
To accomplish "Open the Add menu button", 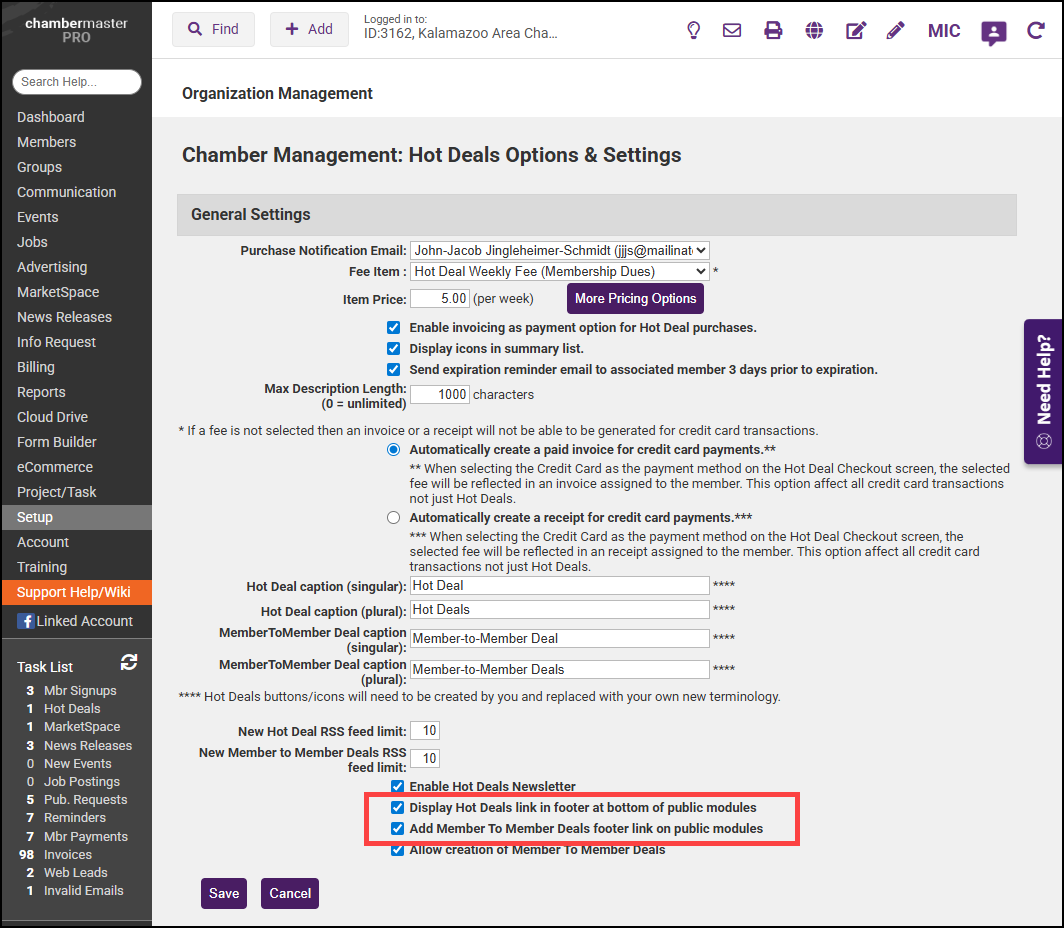I will click(309, 30).
